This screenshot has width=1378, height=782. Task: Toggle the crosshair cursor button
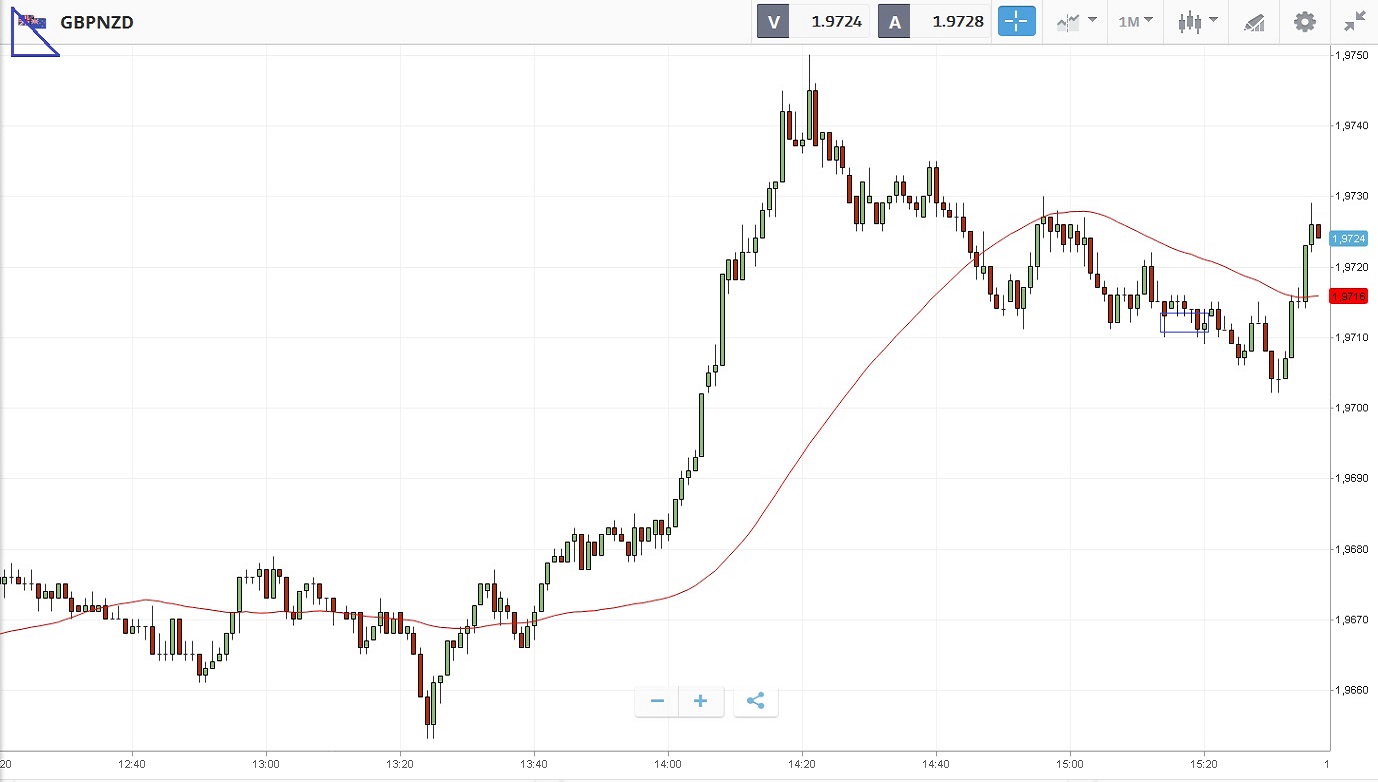point(1016,21)
